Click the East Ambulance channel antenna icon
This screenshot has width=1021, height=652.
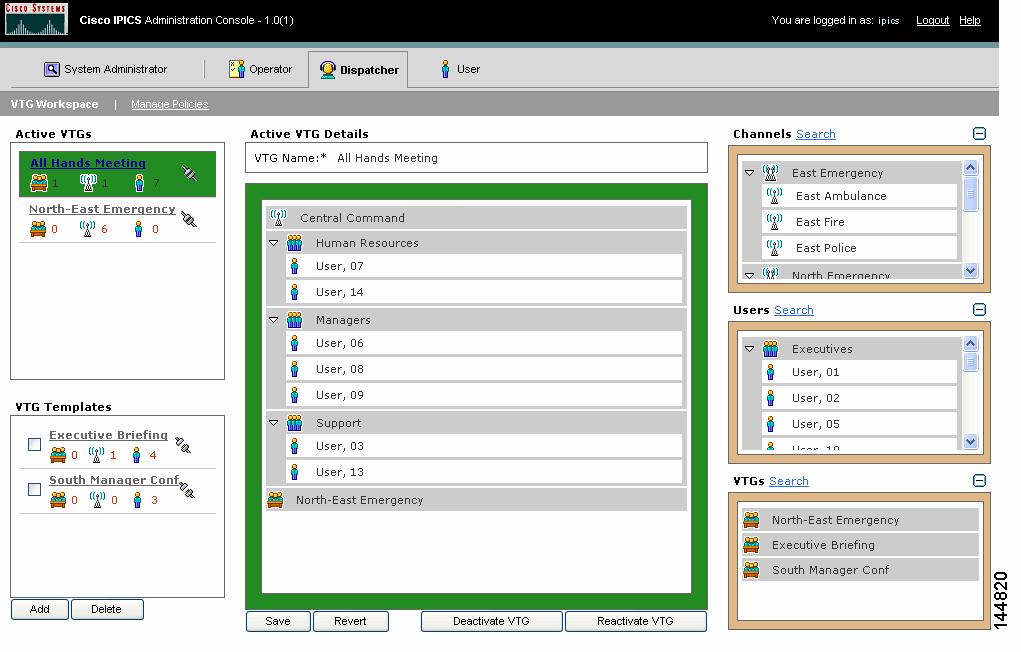tap(774, 195)
